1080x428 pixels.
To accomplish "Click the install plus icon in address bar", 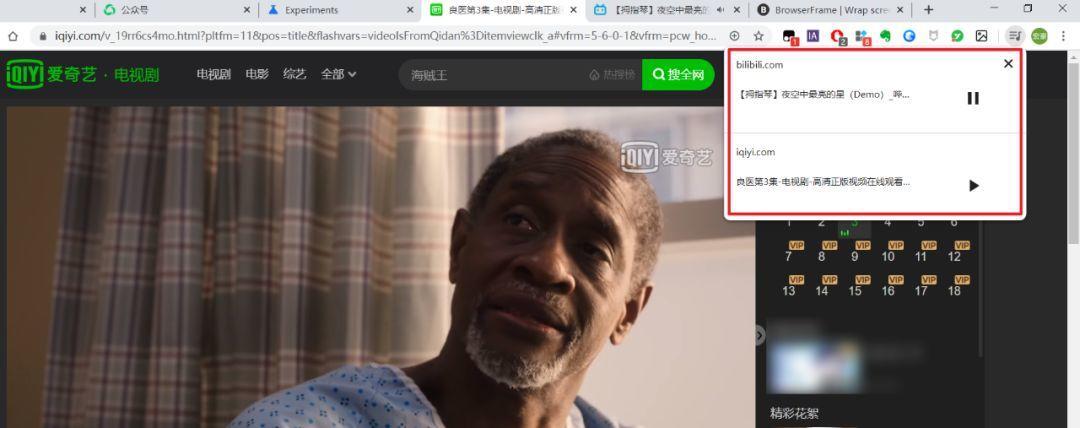I will point(735,36).
